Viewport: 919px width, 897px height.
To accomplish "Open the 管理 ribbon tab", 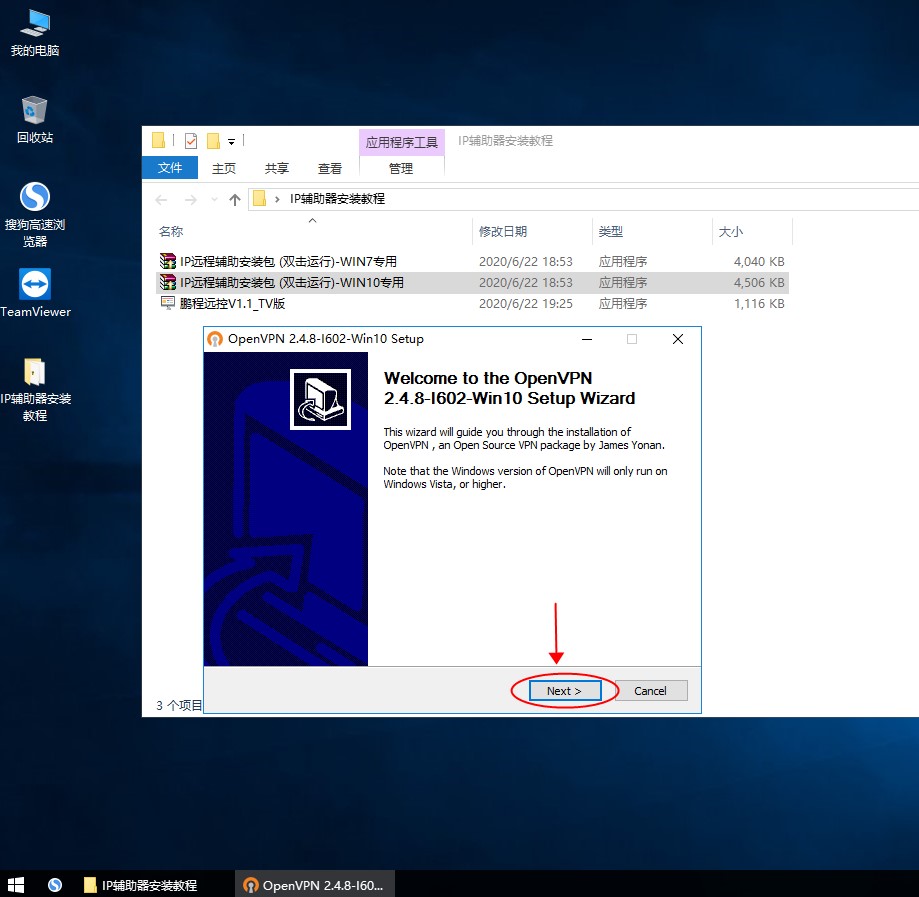I will coord(401,168).
